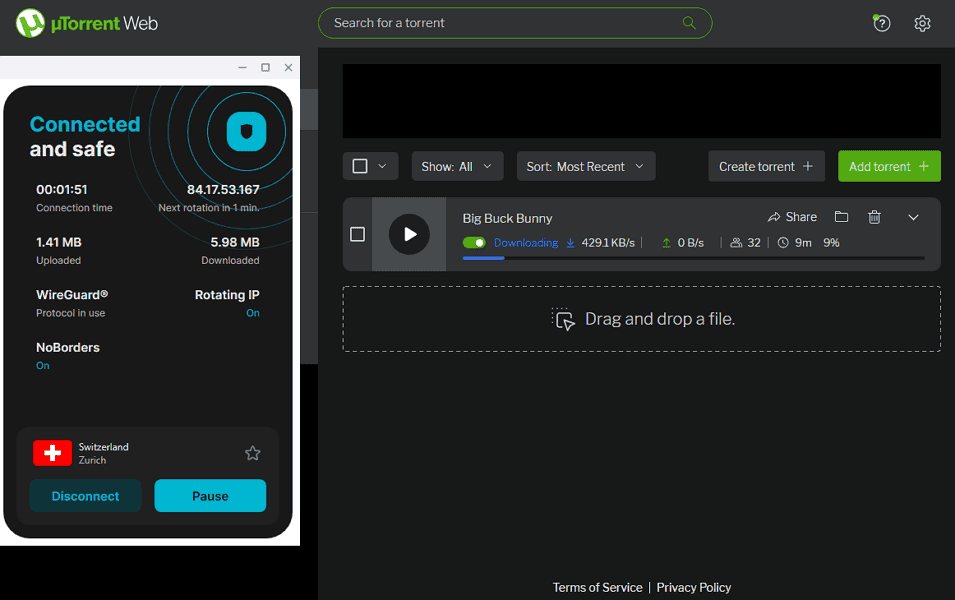Click the Create torrent button
This screenshot has width=955, height=600.
pos(766,166)
